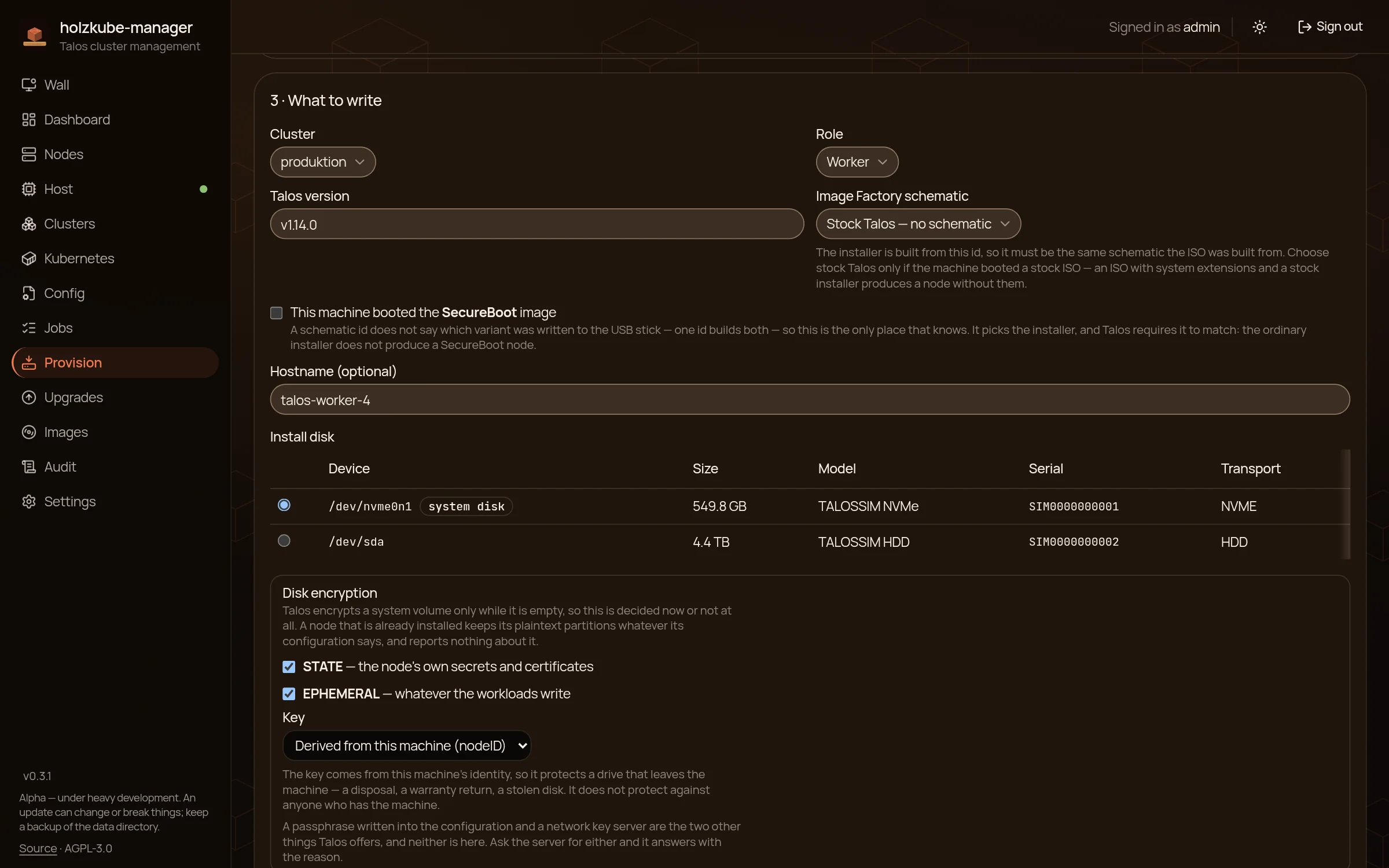Click the Settings nav label

click(70, 502)
